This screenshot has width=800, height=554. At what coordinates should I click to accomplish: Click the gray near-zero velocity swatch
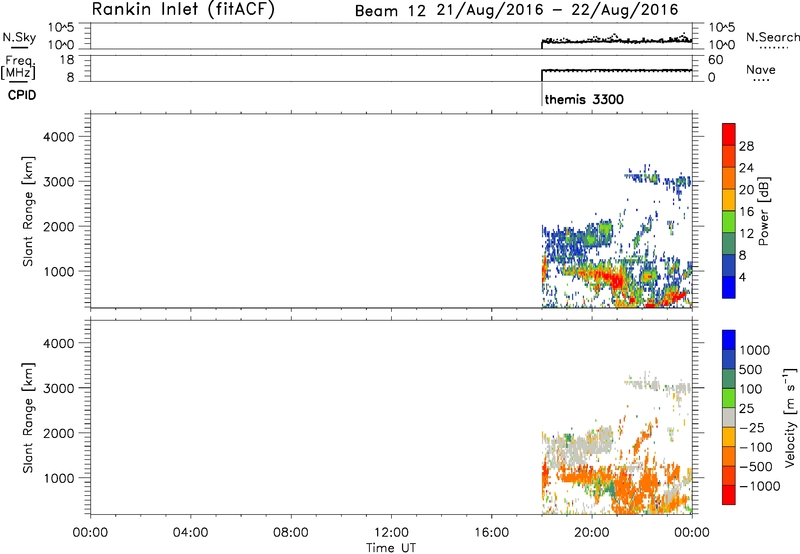tap(729, 417)
